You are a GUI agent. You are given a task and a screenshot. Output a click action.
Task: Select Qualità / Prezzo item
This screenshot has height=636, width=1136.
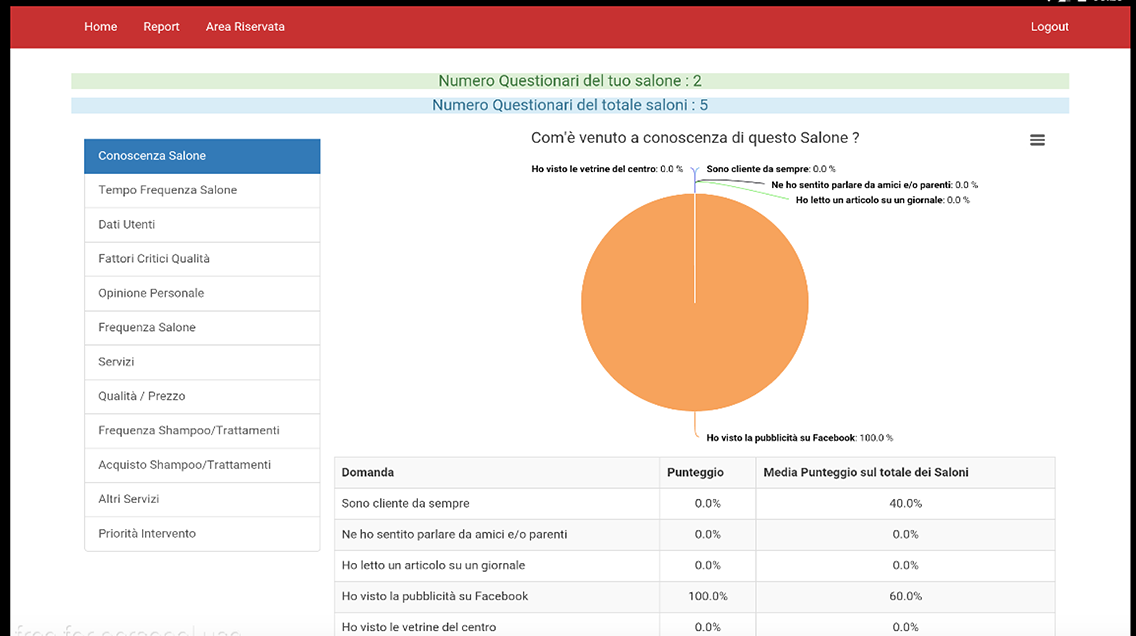(x=202, y=396)
